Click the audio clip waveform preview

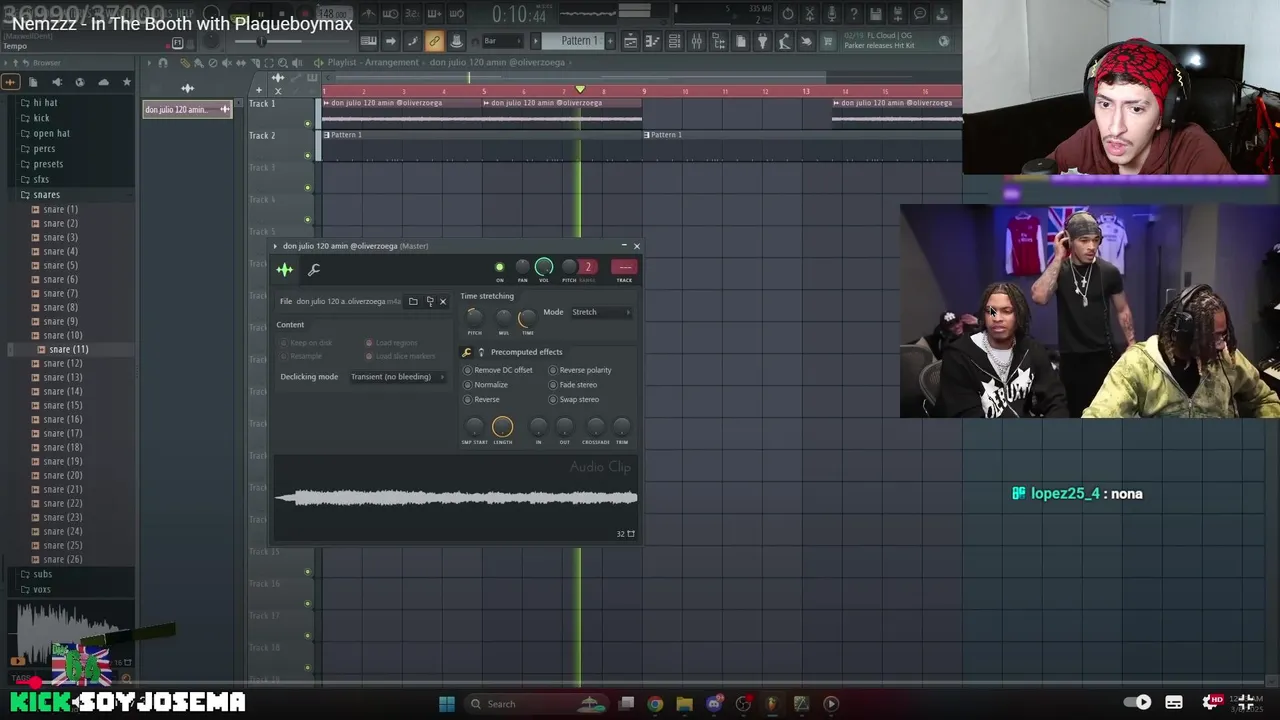(456, 497)
